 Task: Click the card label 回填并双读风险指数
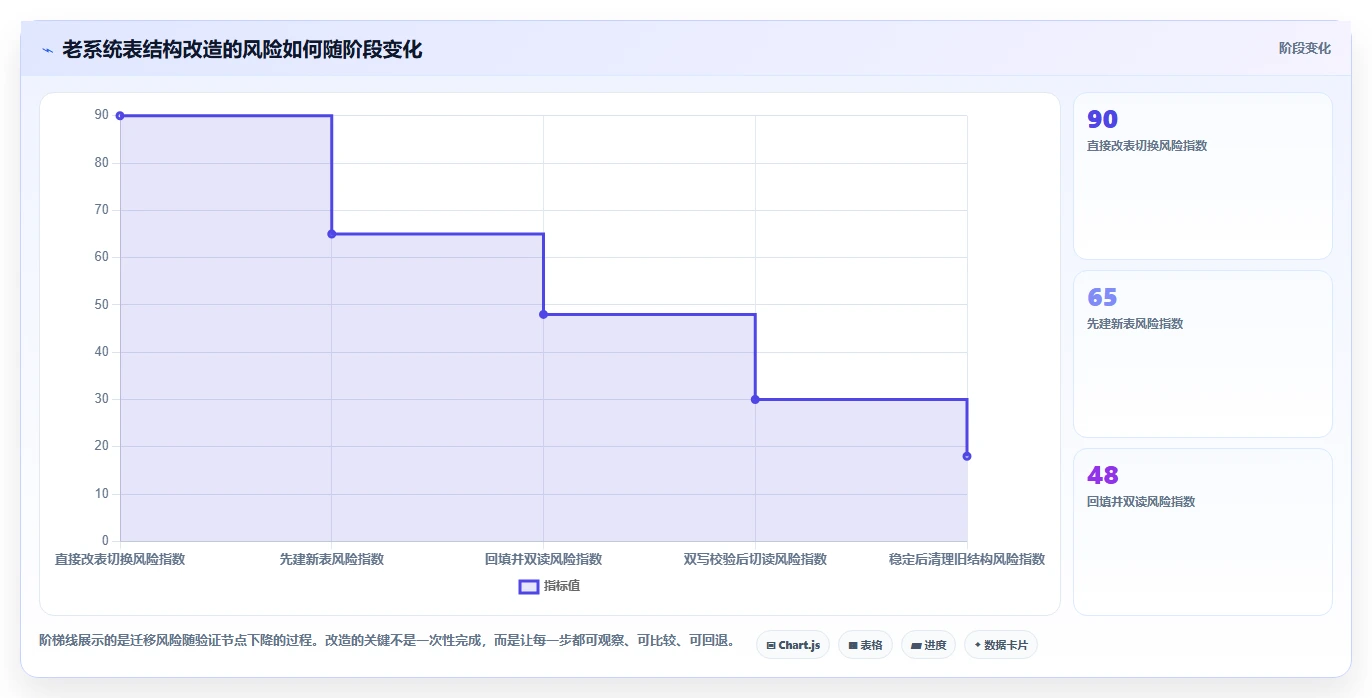coord(1141,502)
